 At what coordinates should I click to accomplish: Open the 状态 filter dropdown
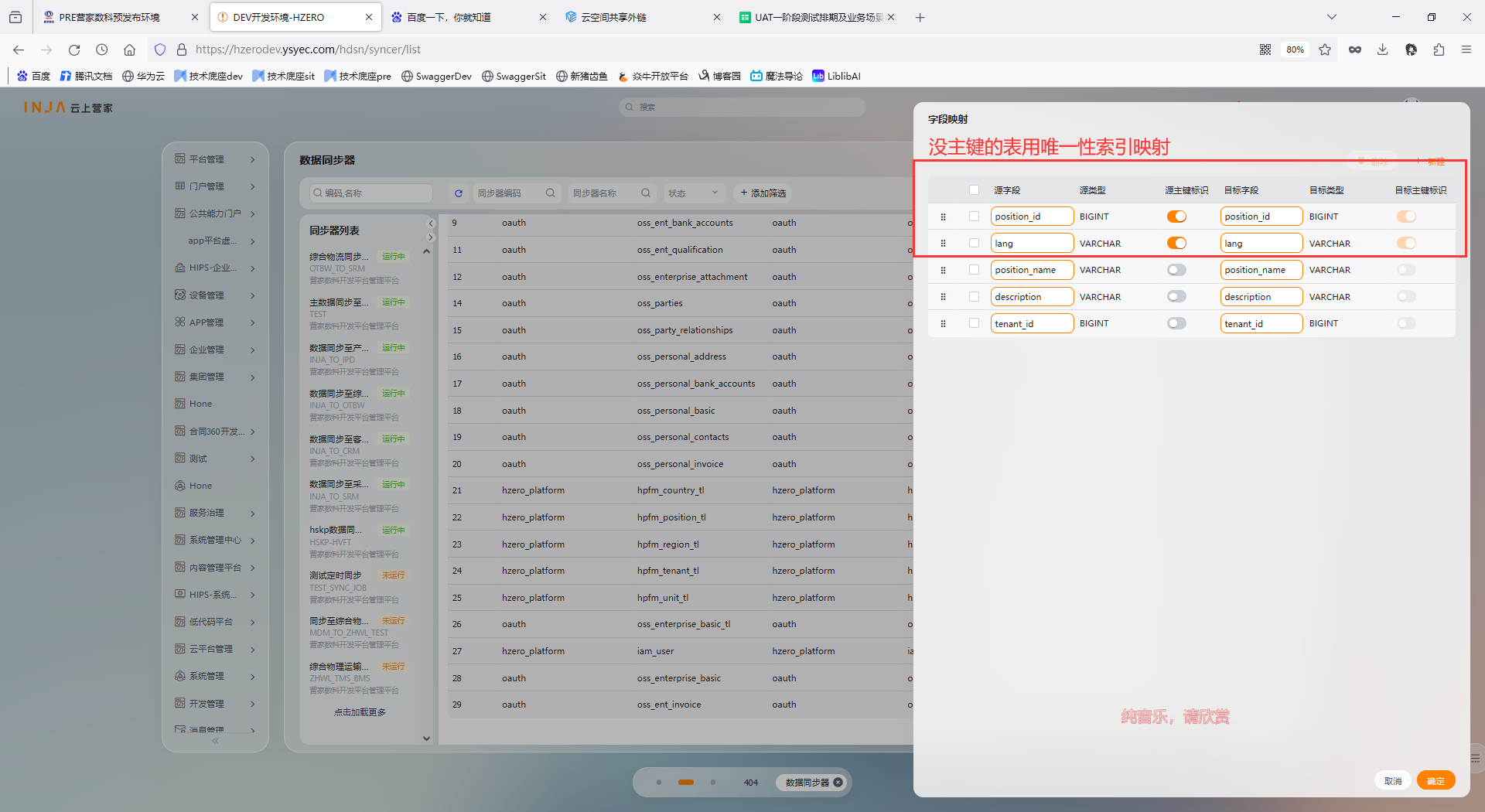coord(693,193)
